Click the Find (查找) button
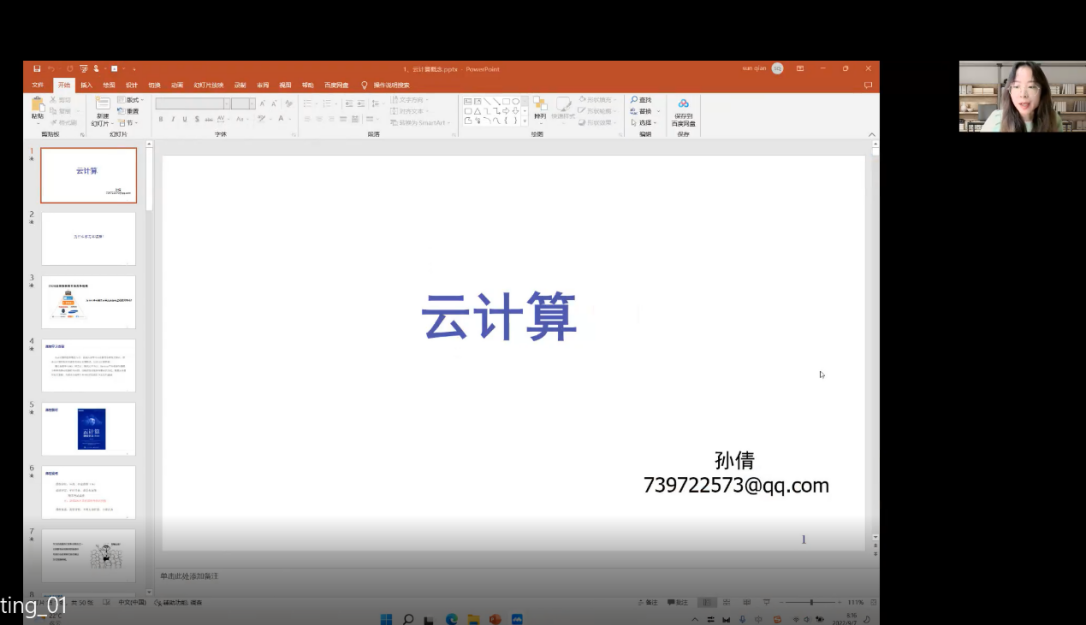Image resolution: width=1086 pixels, height=625 pixels. (x=641, y=100)
